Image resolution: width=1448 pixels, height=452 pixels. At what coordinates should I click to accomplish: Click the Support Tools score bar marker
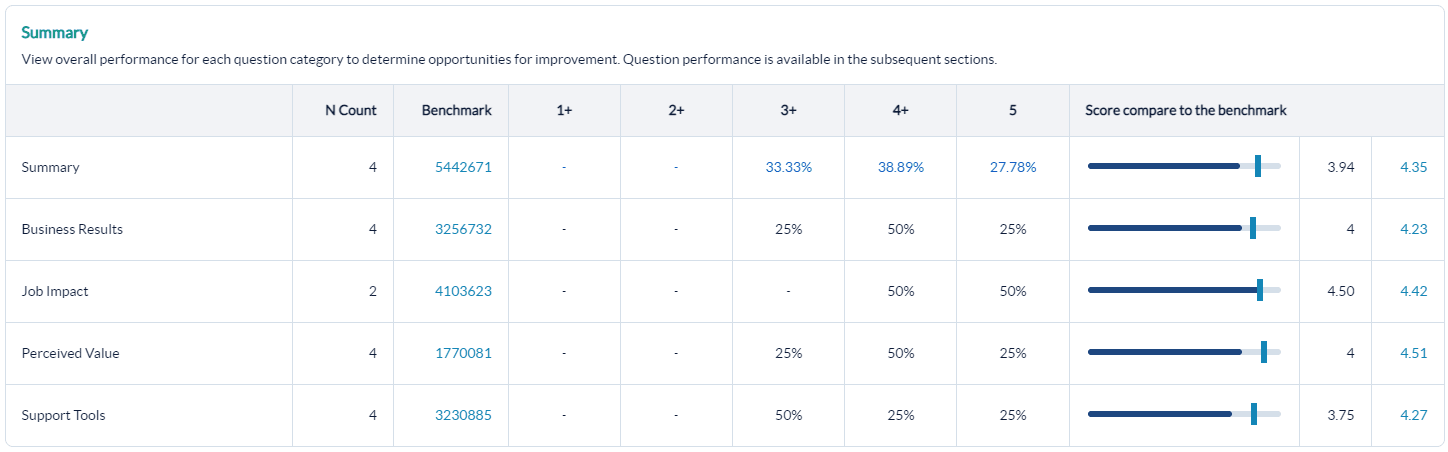[x=1253, y=415]
